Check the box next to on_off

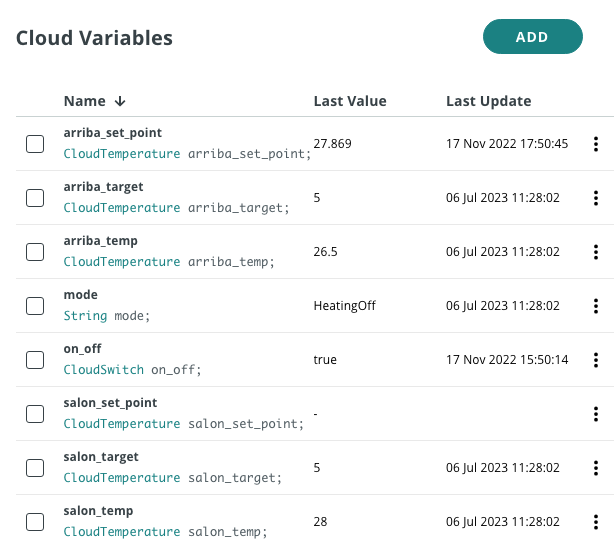click(x=35, y=360)
